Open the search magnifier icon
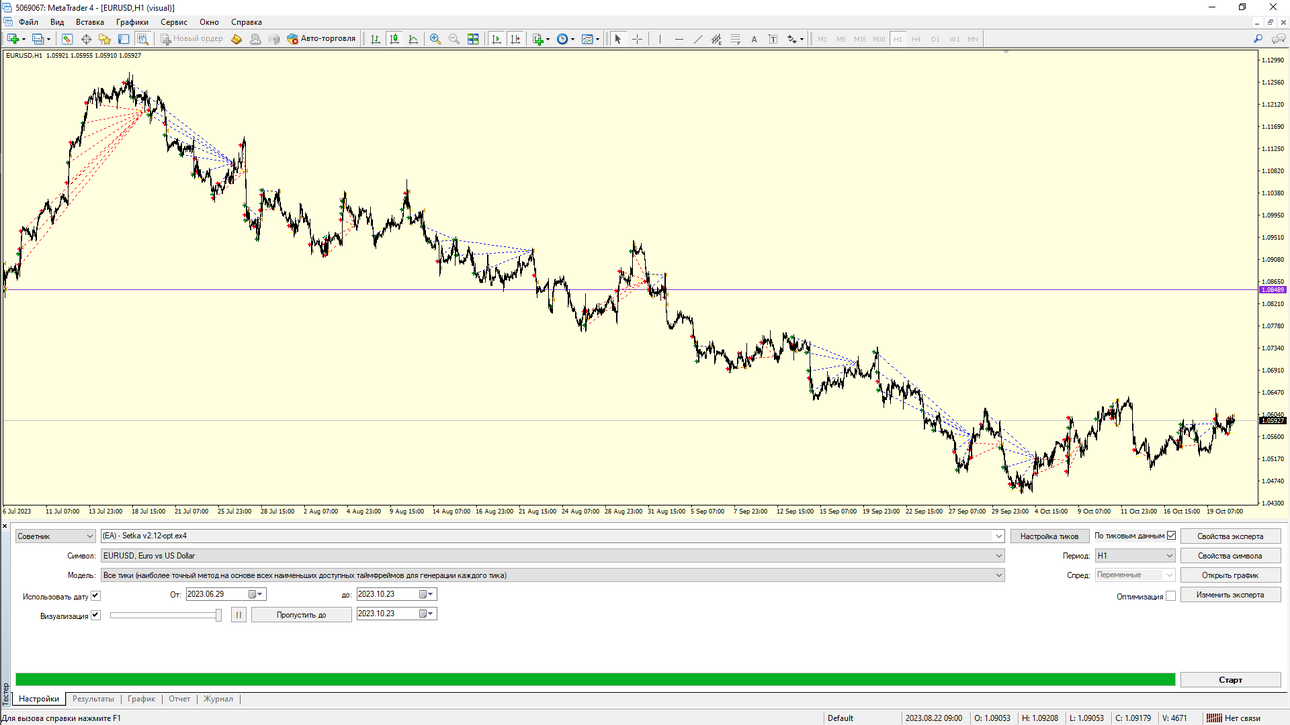Image resolution: width=1290 pixels, height=725 pixels. click(x=1258, y=39)
